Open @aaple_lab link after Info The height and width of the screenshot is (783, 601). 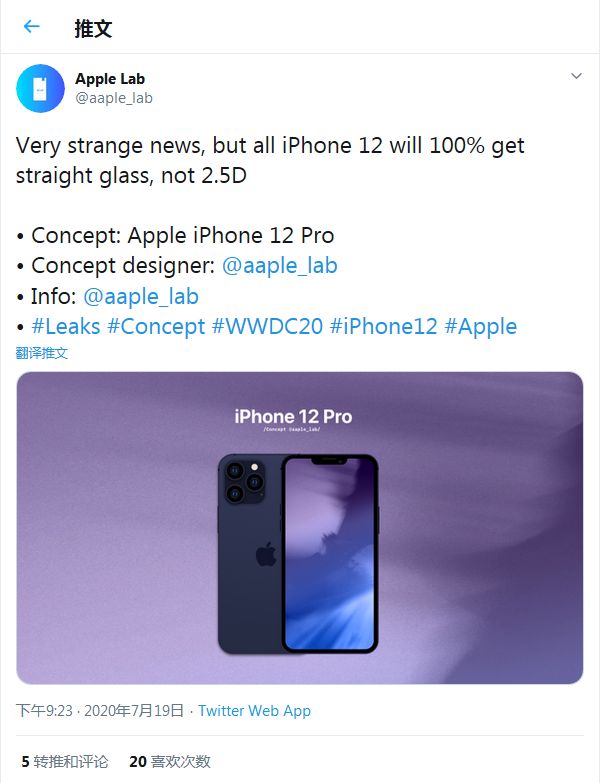click(x=140, y=296)
